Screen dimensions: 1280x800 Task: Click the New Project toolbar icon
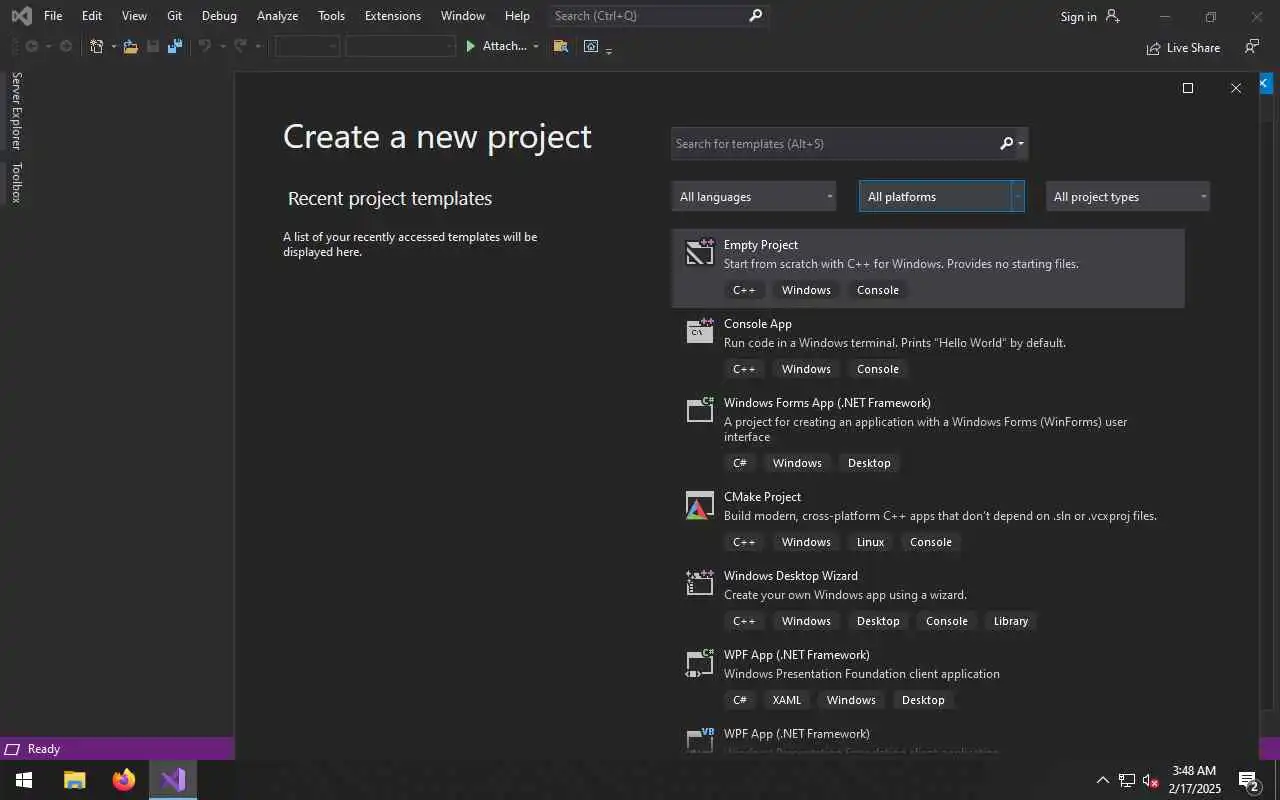97,46
